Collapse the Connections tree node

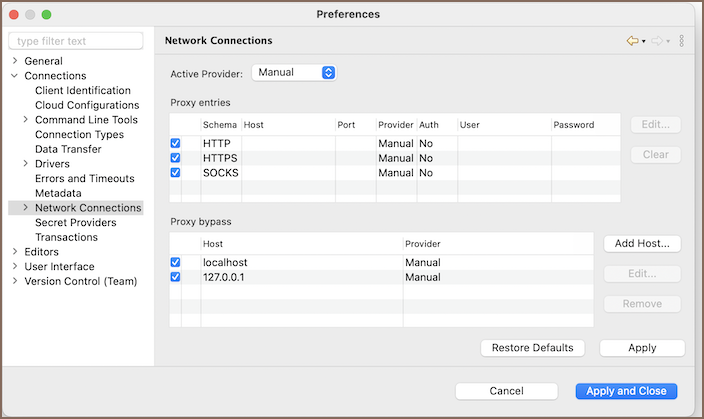15,76
